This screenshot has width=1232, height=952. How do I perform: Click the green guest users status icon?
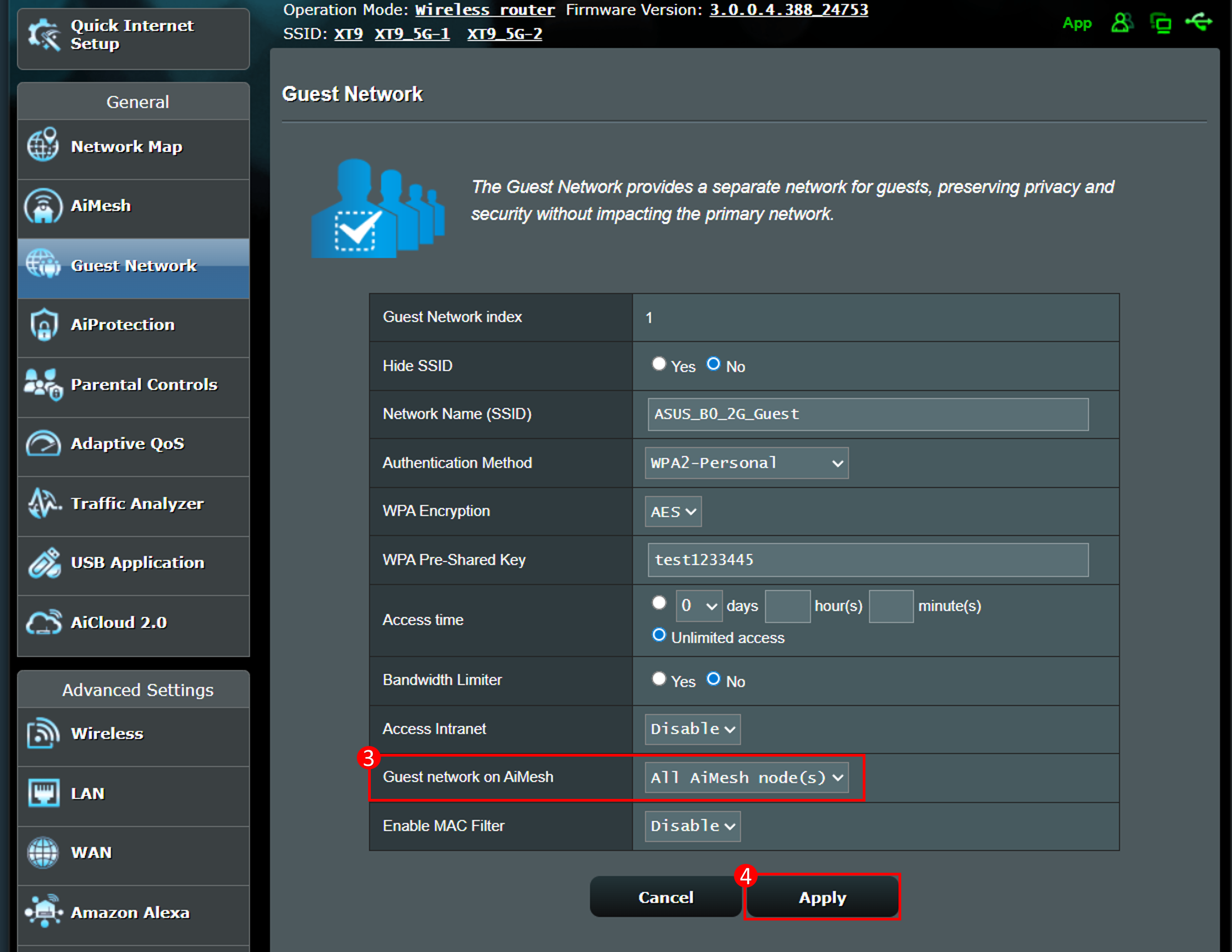(x=1122, y=23)
